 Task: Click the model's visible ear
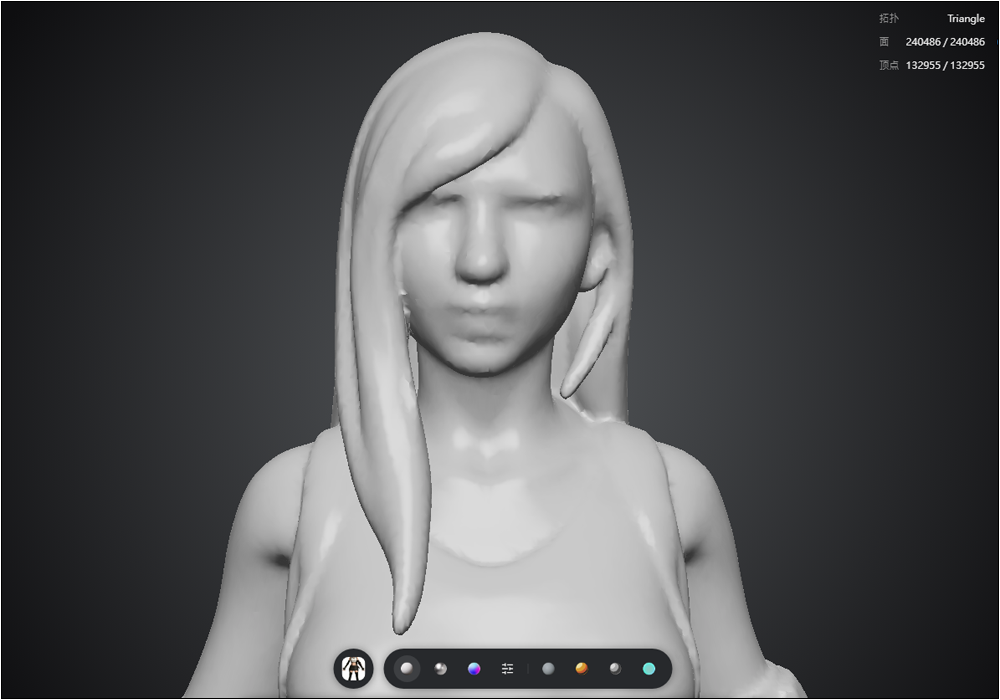(595, 266)
